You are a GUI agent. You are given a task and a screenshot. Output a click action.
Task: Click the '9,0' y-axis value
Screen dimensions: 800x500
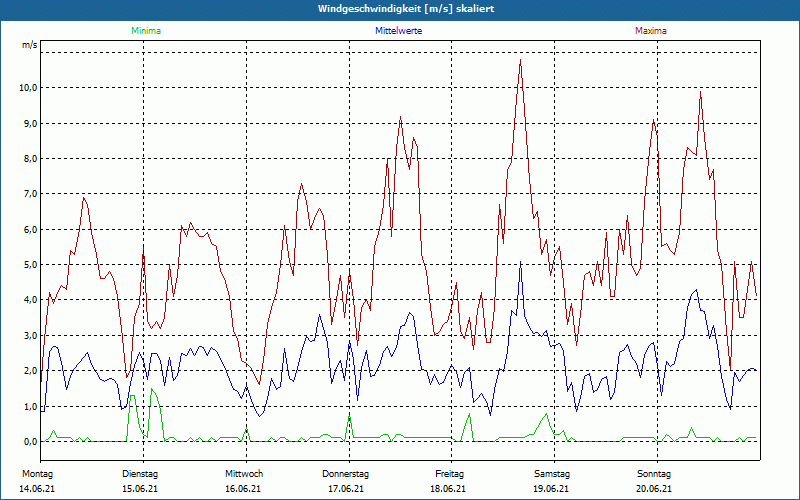(31, 123)
